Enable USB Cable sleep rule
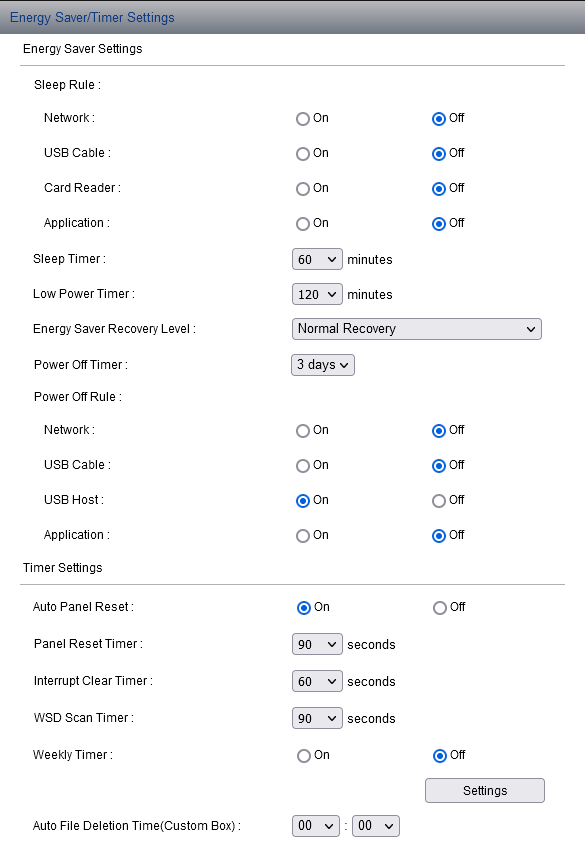The height and width of the screenshot is (845, 585). (301, 153)
